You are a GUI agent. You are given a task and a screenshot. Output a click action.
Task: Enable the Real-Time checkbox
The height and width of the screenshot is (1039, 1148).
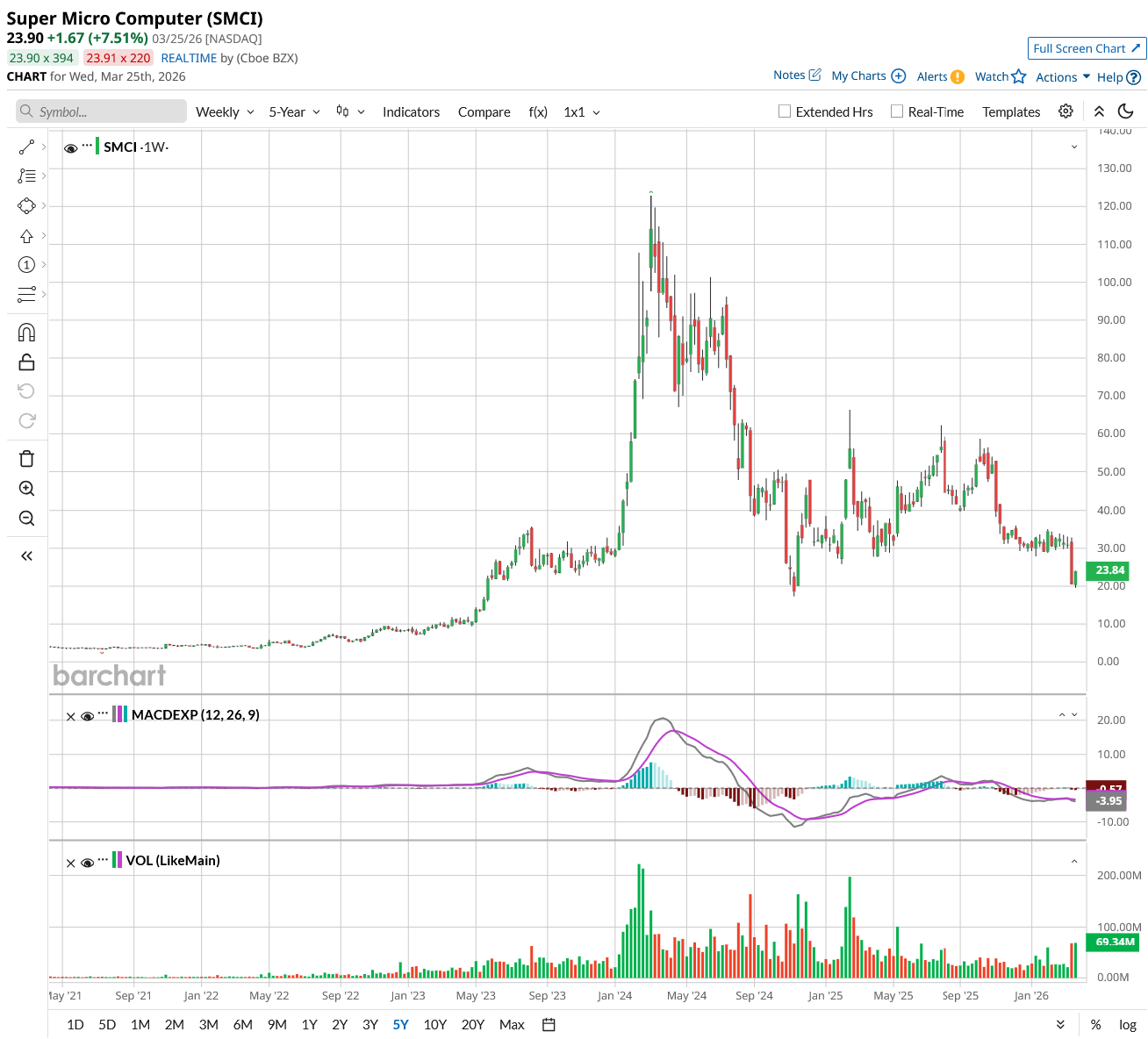point(897,111)
